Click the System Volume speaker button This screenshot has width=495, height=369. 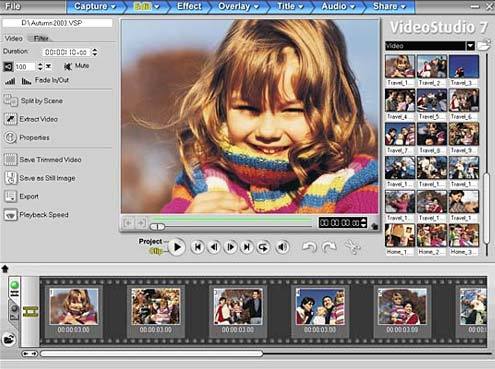click(282, 247)
